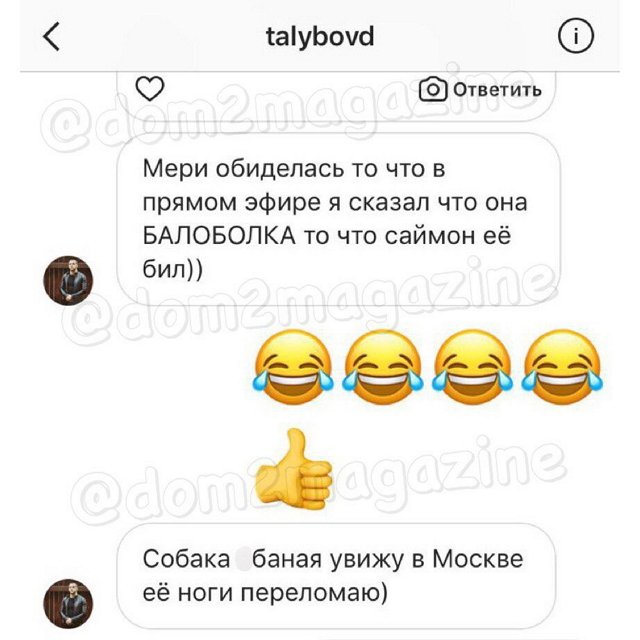
Task: Go back using the left chevron arrow
Action: pos(52,36)
